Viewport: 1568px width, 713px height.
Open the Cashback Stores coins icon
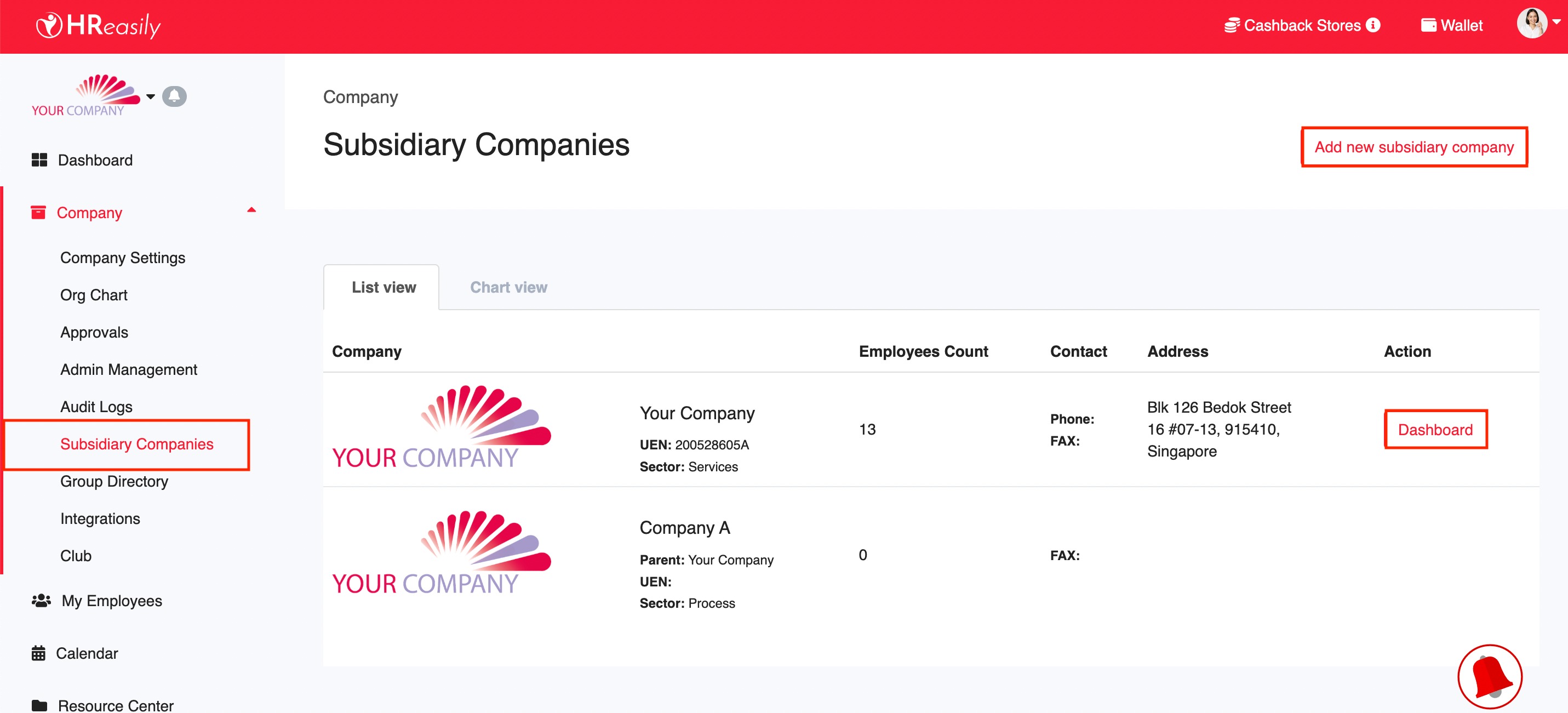pos(1232,26)
